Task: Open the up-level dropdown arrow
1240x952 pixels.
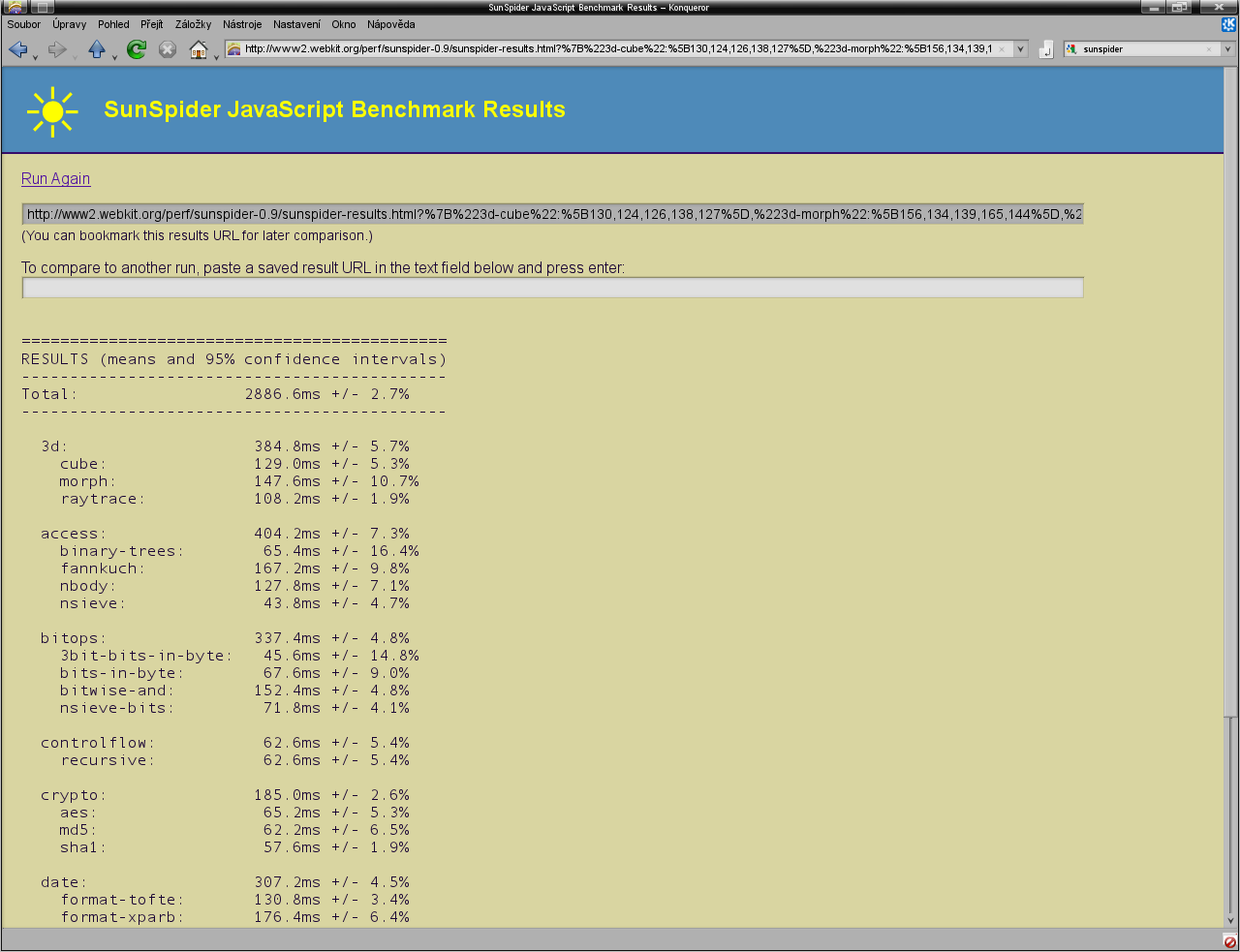Action: pyautogui.click(x=114, y=58)
